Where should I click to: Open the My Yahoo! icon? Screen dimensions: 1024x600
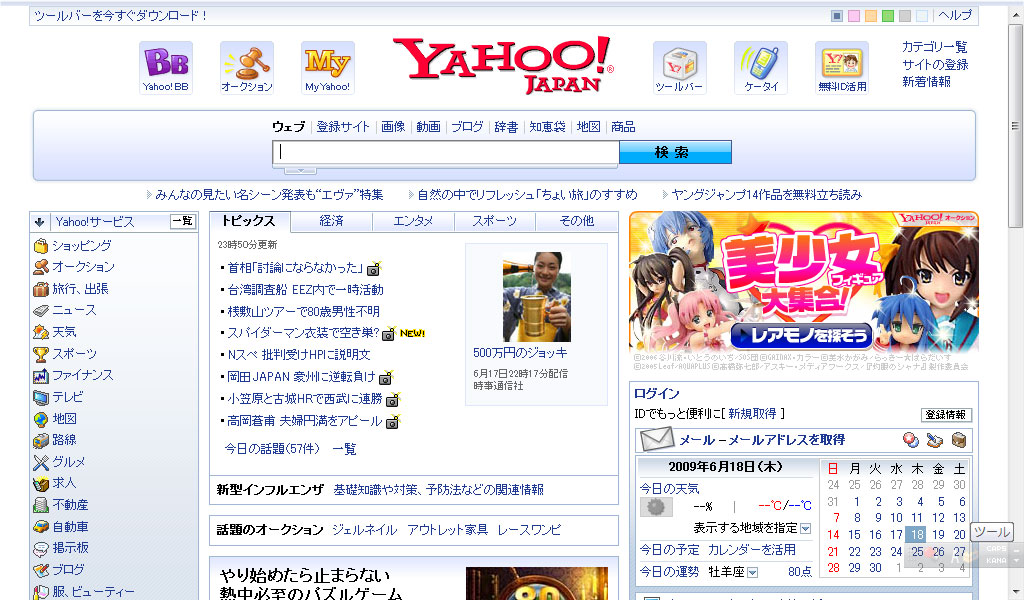coord(328,68)
